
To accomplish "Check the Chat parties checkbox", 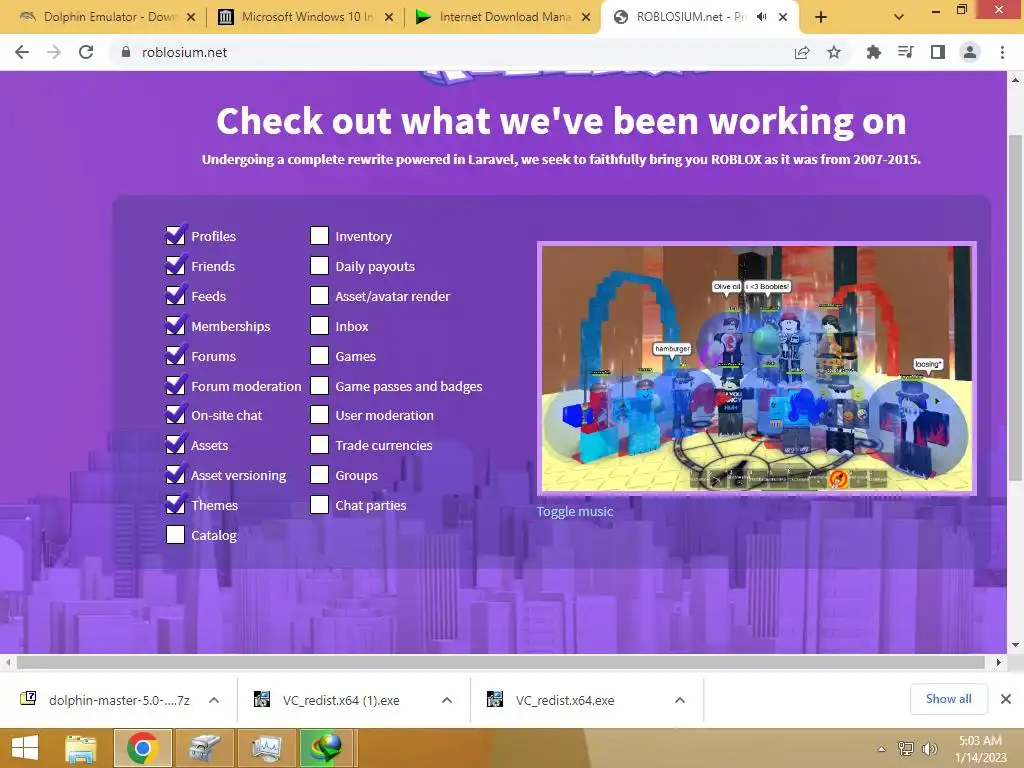I will (319, 504).
